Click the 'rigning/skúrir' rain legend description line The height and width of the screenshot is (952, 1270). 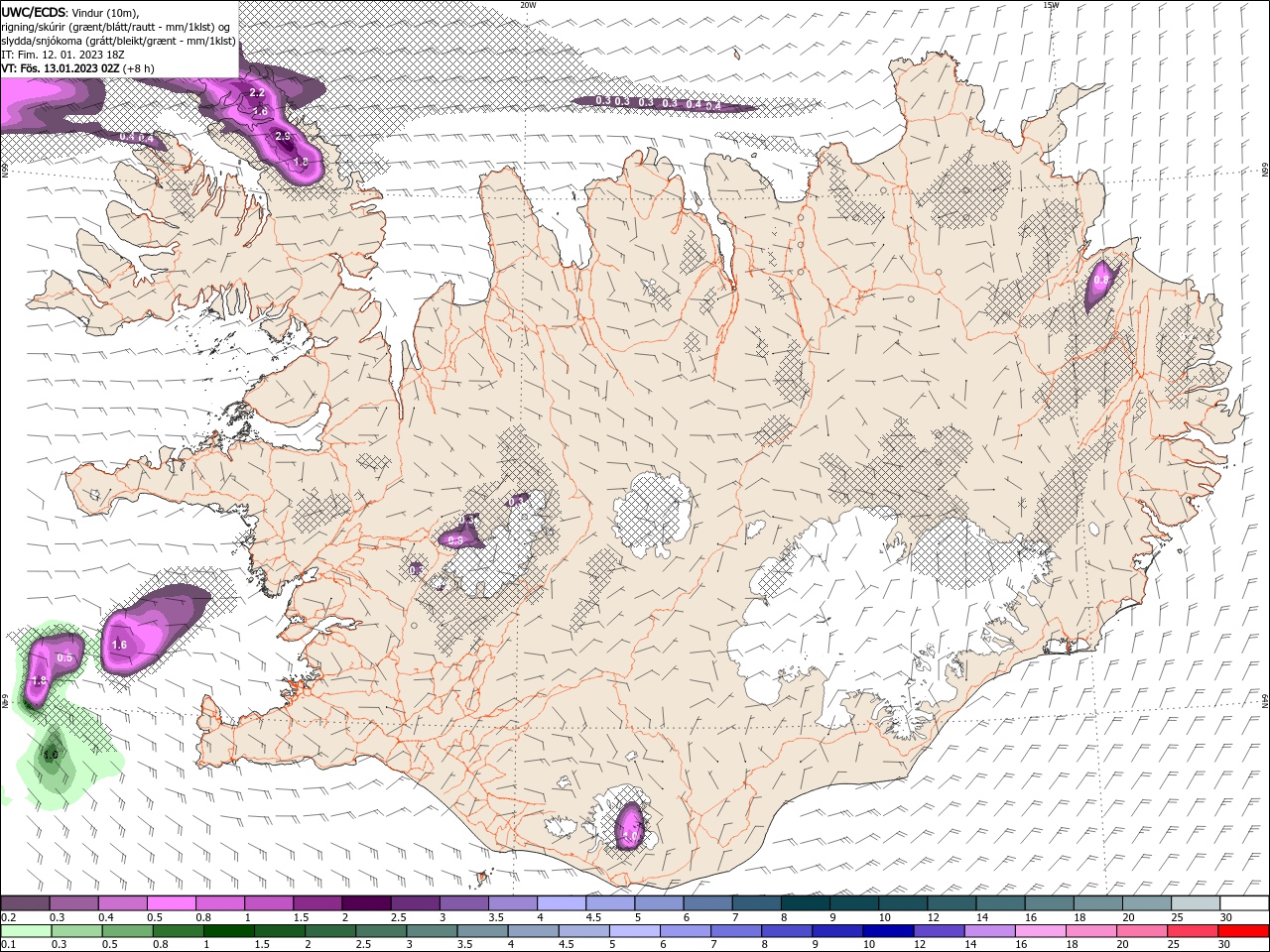click(116, 27)
